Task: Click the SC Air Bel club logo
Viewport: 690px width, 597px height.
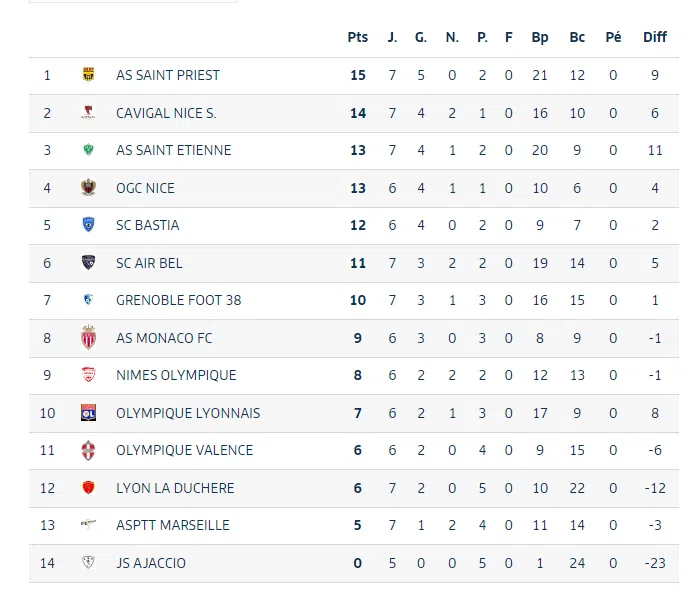Action: 88,263
